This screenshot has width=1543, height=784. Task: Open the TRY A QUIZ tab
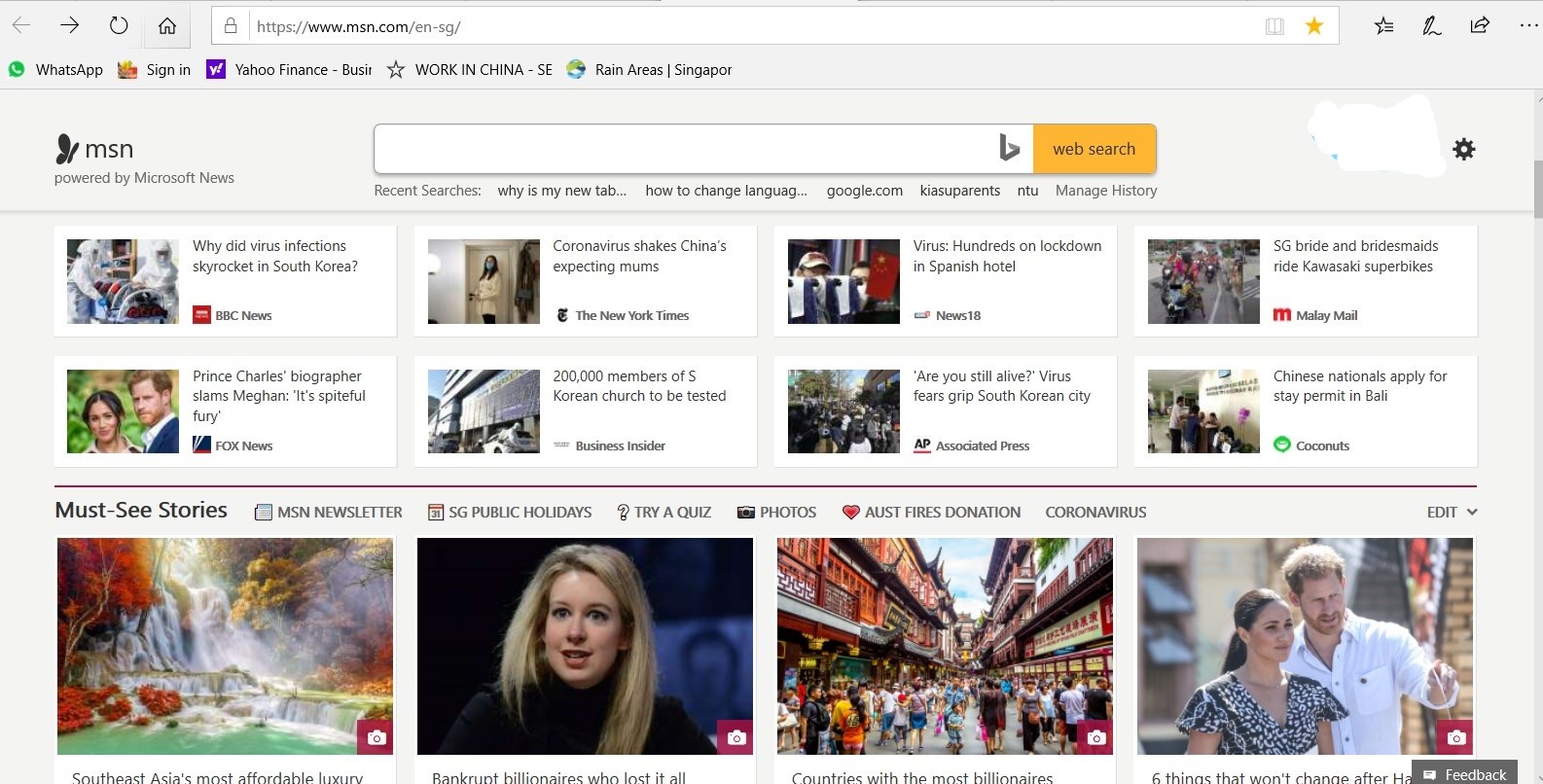(x=664, y=512)
